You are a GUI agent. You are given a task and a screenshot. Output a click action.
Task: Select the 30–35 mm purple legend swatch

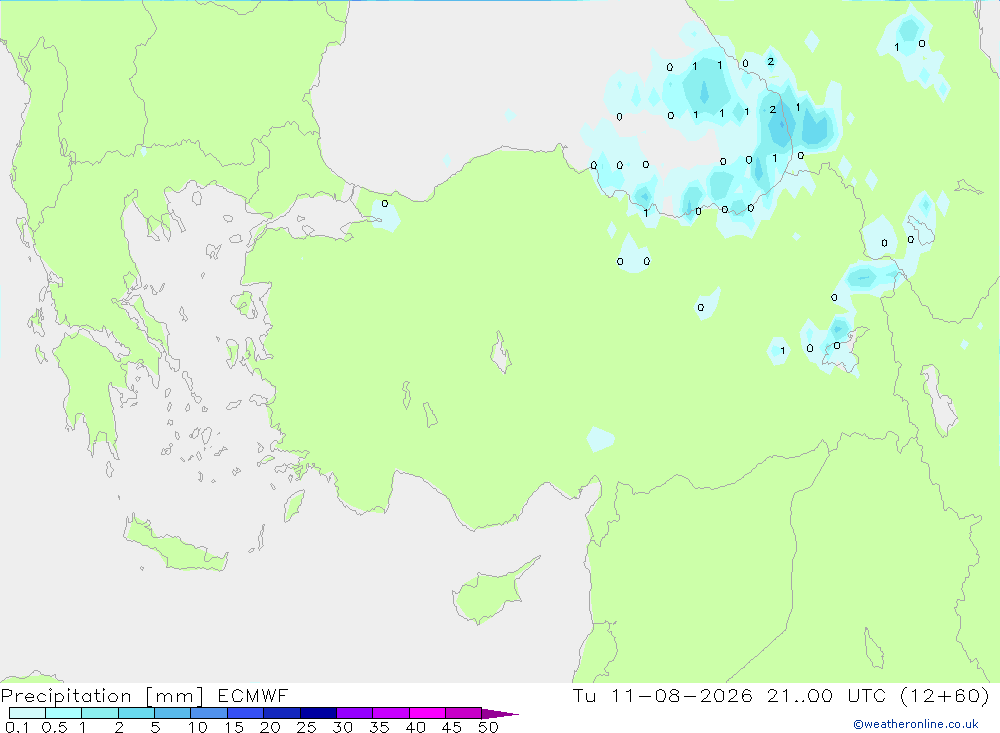tap(354, 713)
